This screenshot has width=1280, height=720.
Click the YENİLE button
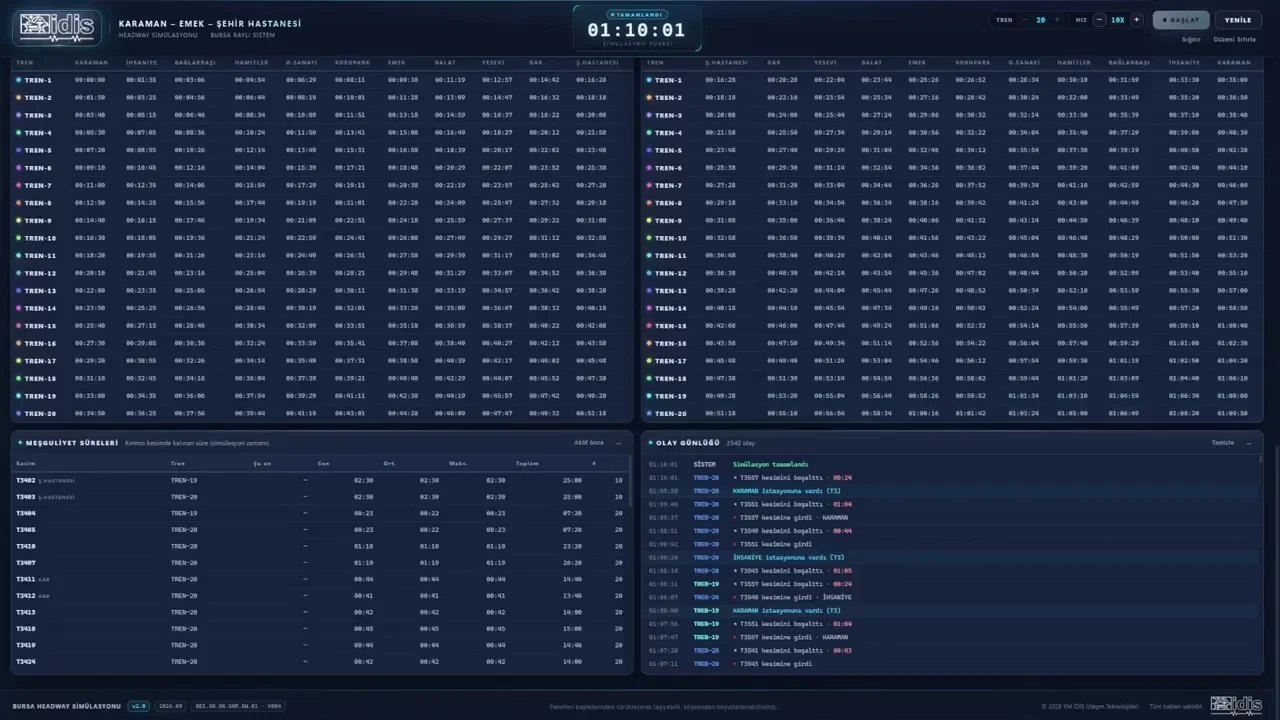[1238, 20]
